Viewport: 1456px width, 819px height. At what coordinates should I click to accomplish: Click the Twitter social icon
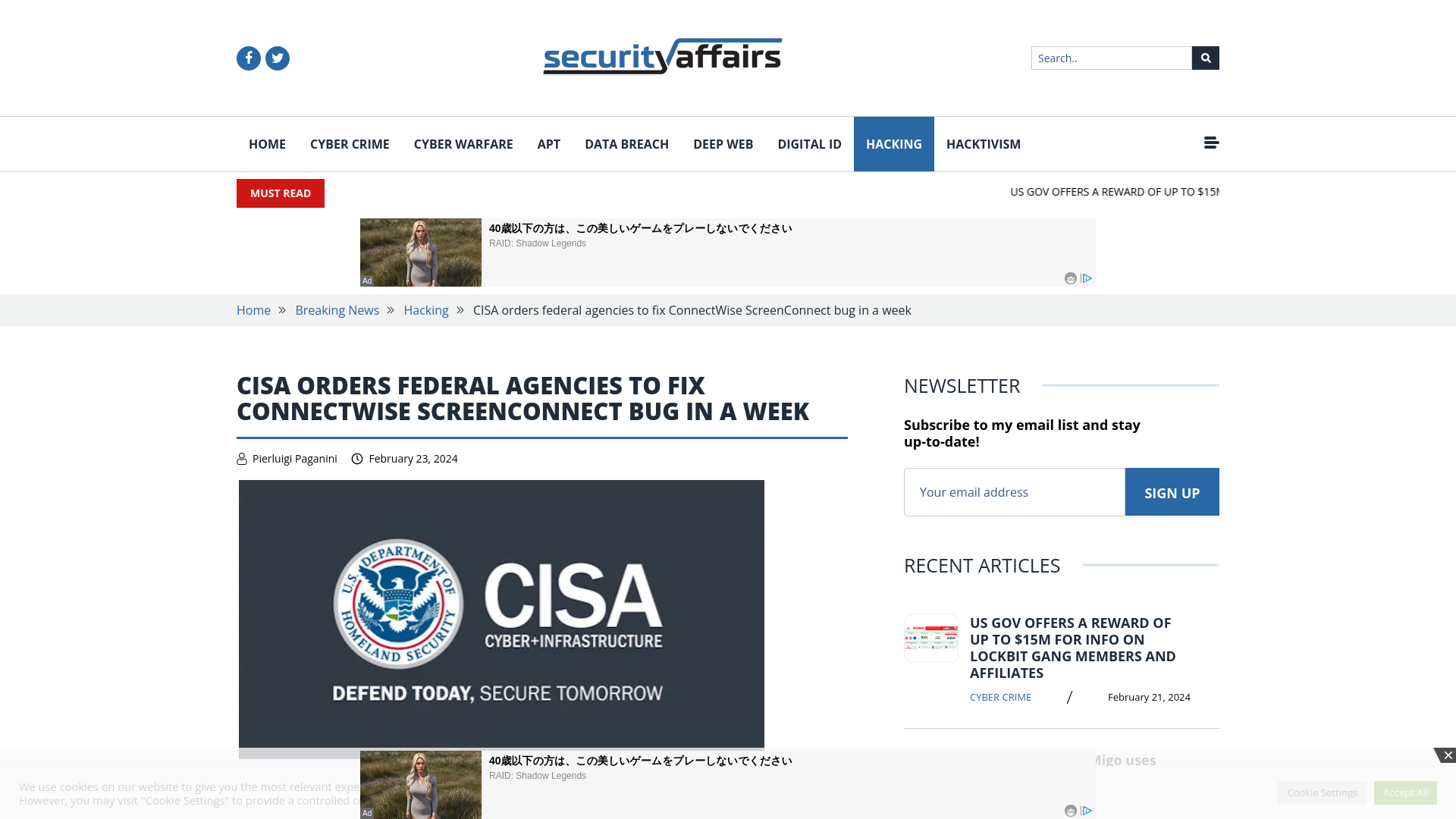(277, 58)
